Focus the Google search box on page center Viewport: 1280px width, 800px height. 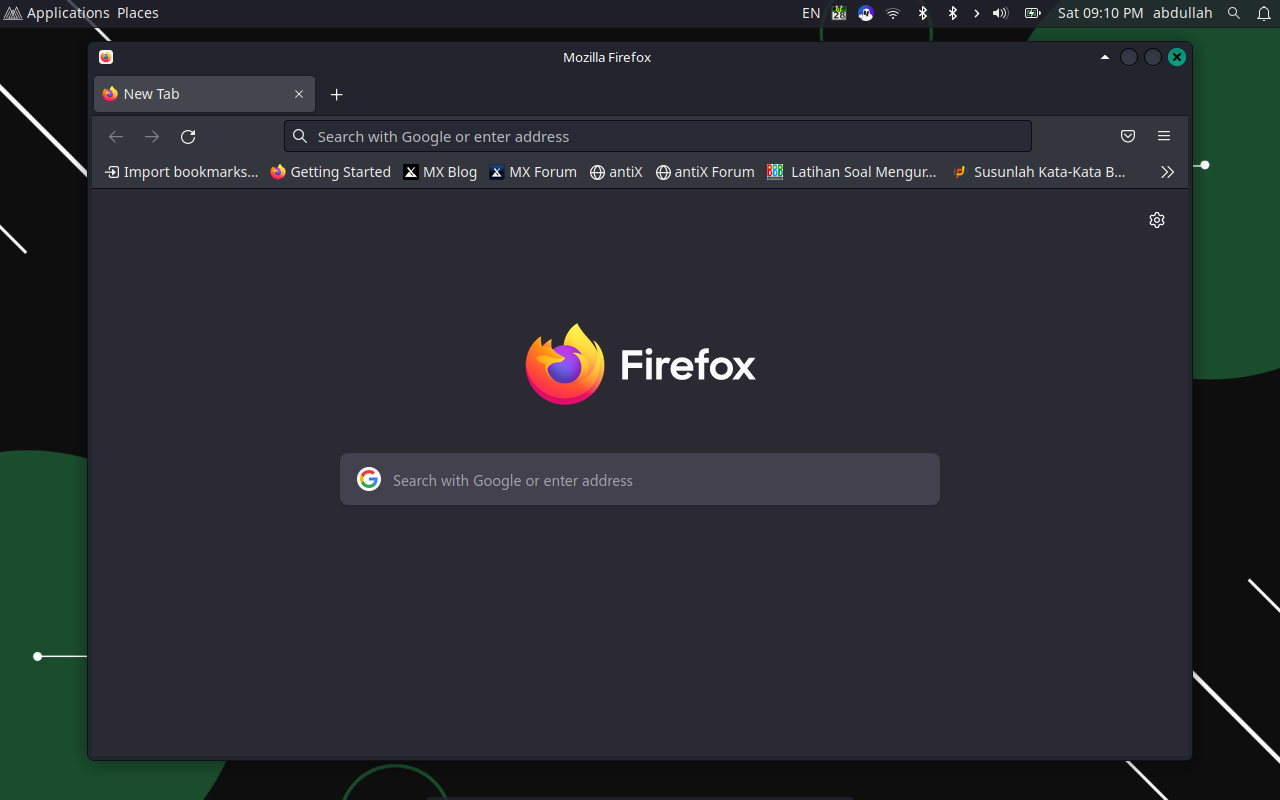640,480
